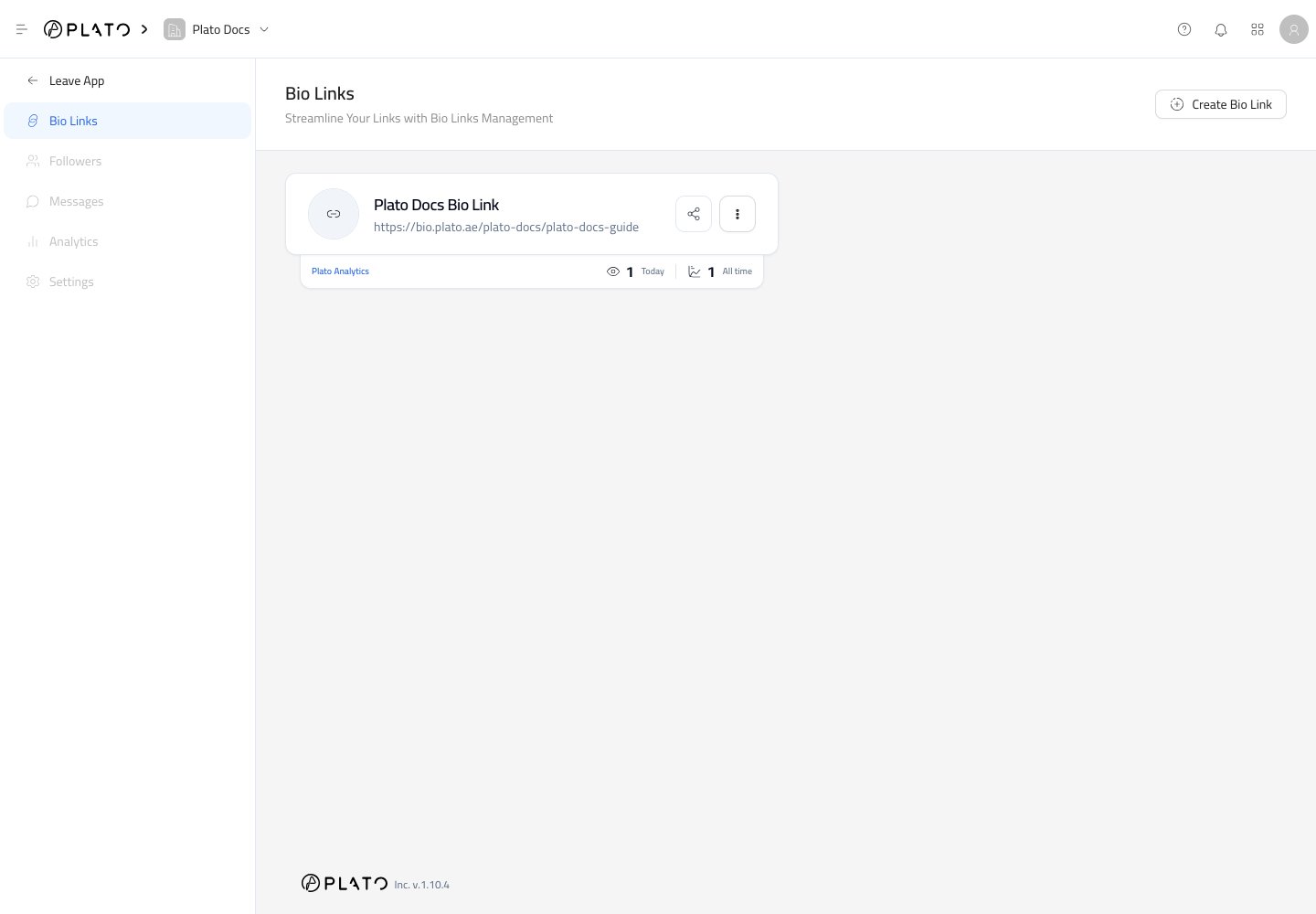Click the footer Plato logo
The height and width of the screenshot is (914, 1316).
[345, 883]
